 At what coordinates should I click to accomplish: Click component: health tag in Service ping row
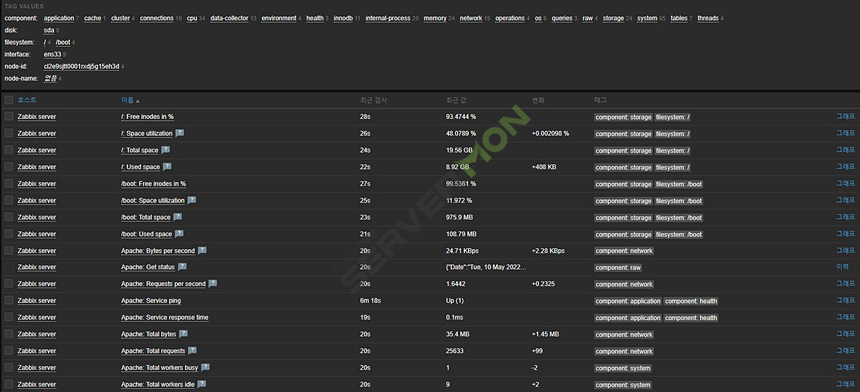(x=691, y=301)
